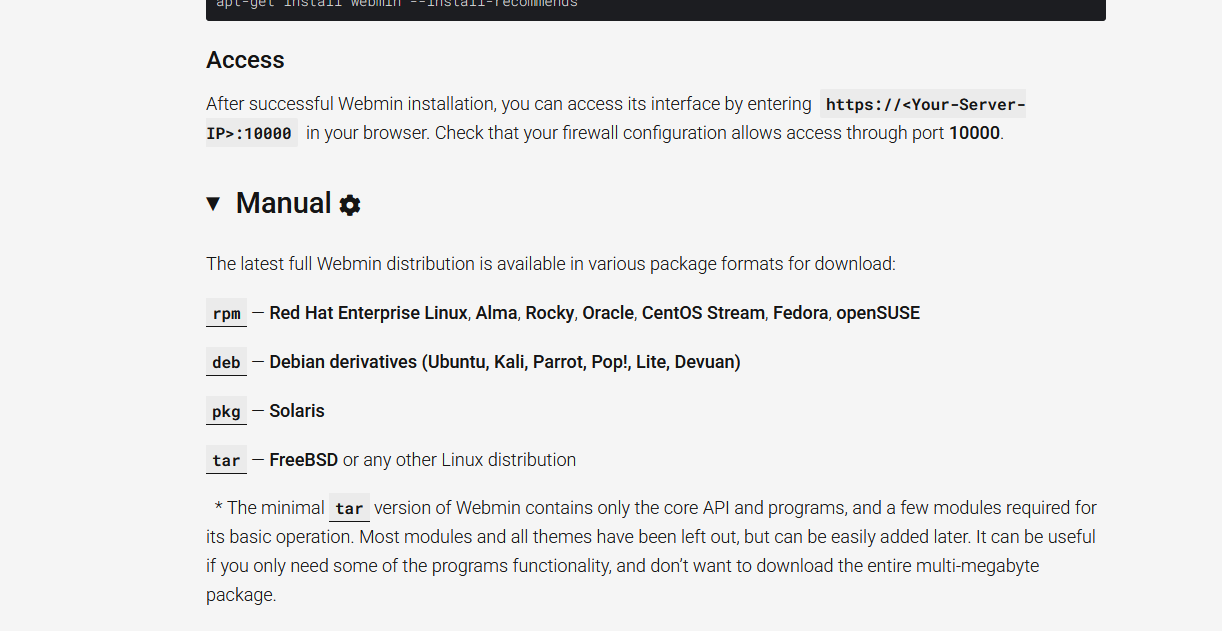This screenshot has width=1222, height=631.
Task: Click the Red Hat Enterprise Linux text
Action: click(368, 313)
